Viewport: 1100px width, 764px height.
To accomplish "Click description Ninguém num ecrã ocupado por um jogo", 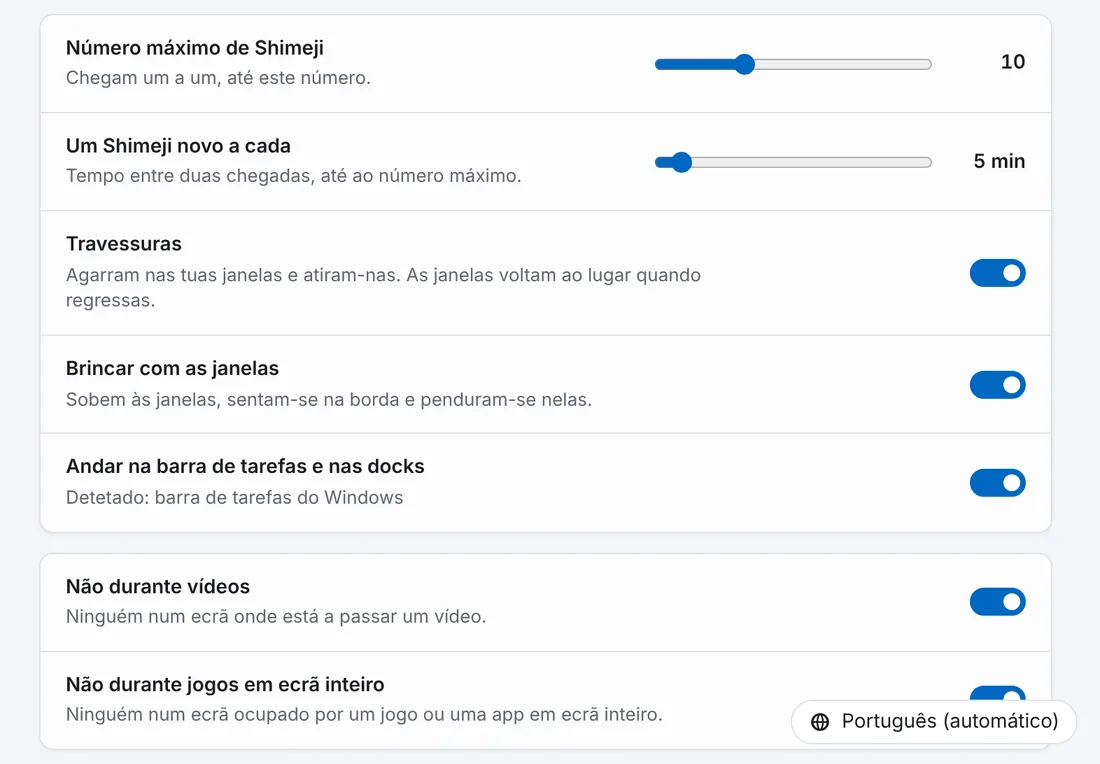I will (364, 714).
